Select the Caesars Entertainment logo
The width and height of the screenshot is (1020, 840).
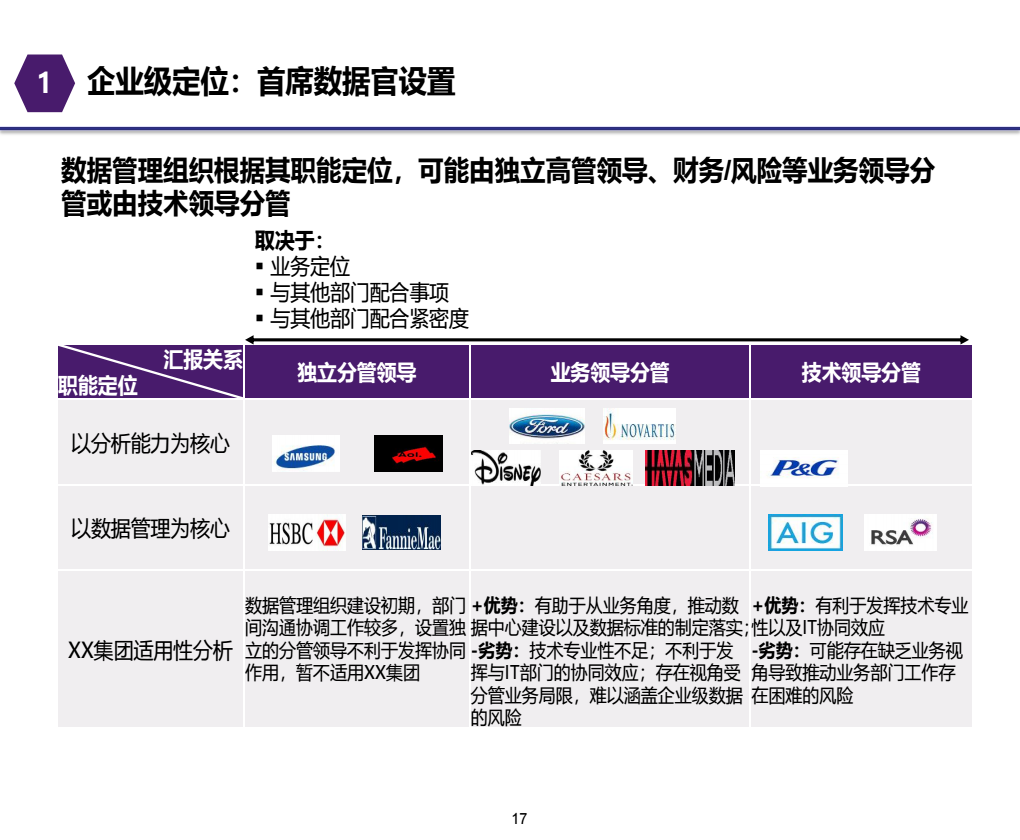[x=596, y=468]
